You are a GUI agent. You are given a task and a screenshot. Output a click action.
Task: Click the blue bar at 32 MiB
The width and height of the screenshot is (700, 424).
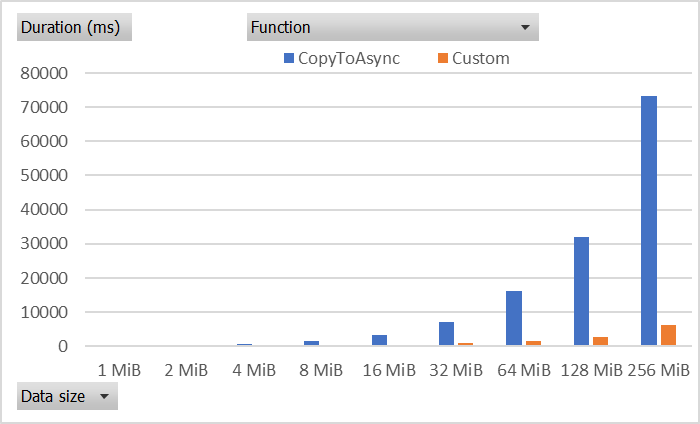click(447, 334)
